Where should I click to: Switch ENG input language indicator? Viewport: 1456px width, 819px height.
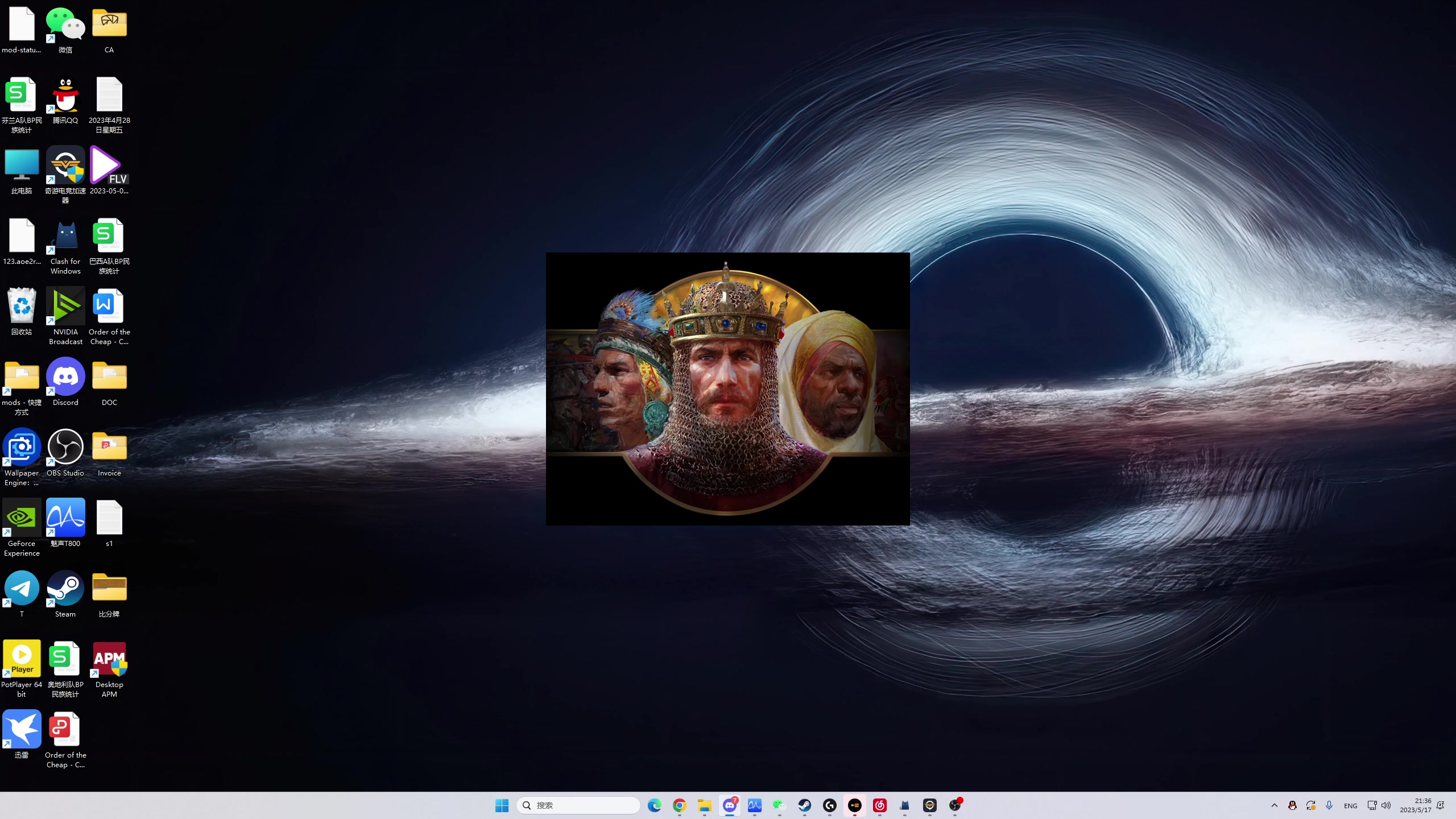pos(1350,806)
